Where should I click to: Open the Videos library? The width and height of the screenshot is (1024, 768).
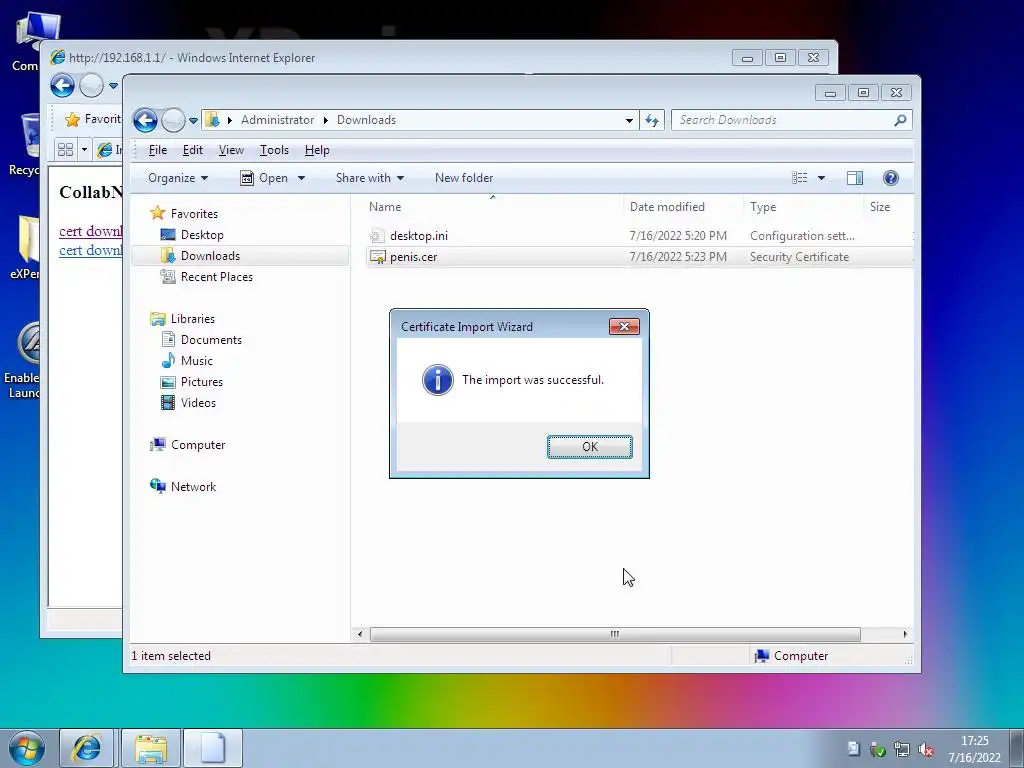(x=198, y=403)
